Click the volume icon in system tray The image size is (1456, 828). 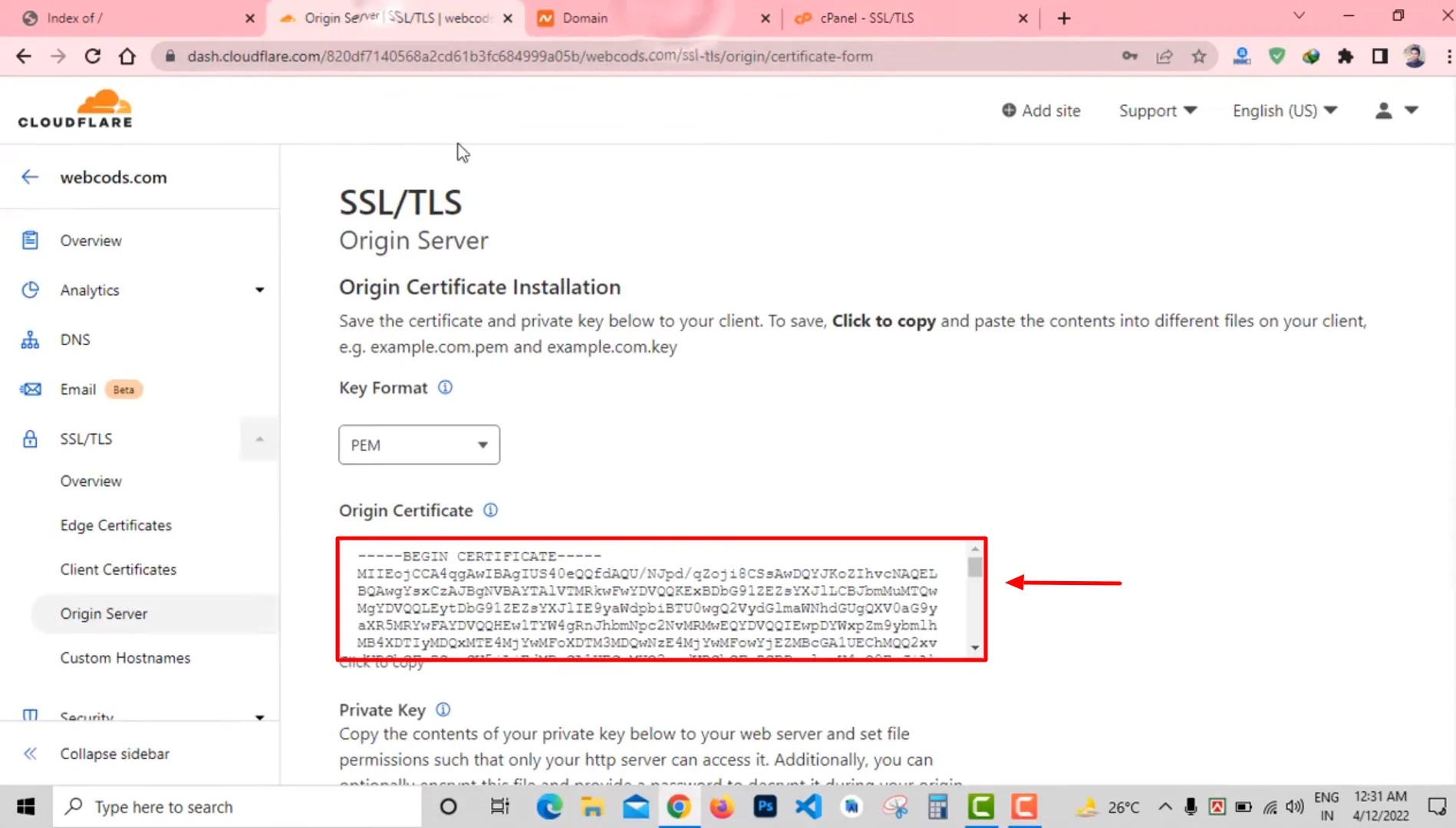1295,807
